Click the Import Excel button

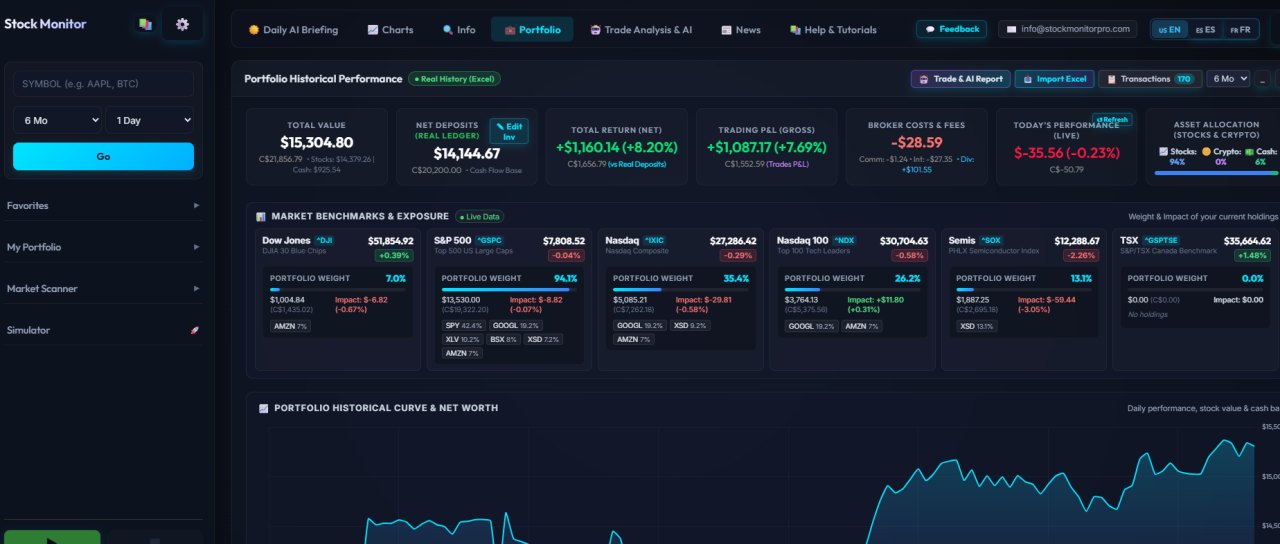click(x=1054, y=79)
